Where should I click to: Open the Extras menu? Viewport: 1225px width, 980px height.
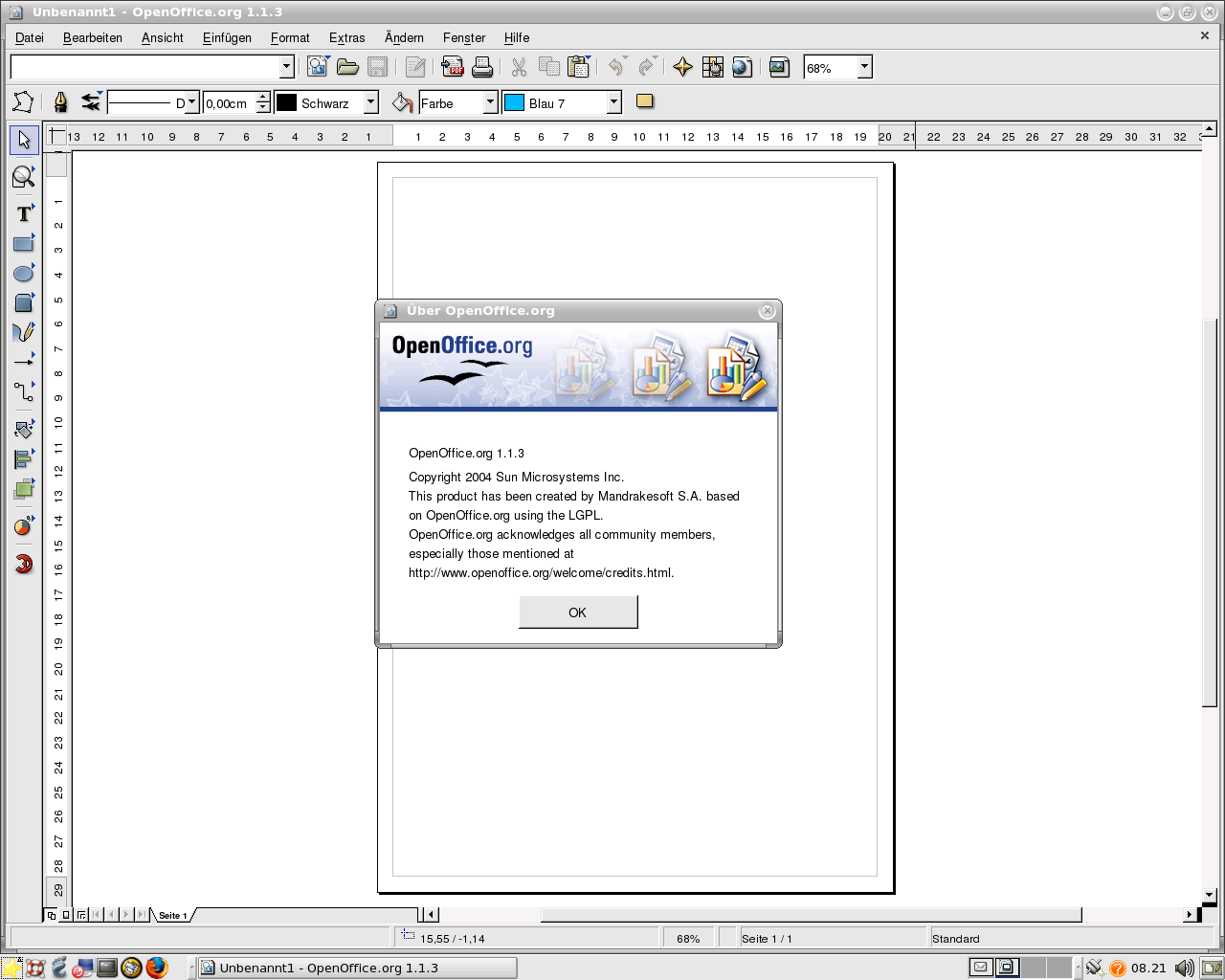(x=346, y=37)
